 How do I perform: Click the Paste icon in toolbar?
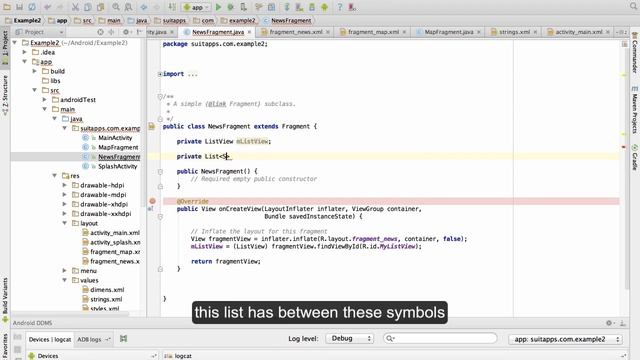pyautogui.click(x=100, y=7)
